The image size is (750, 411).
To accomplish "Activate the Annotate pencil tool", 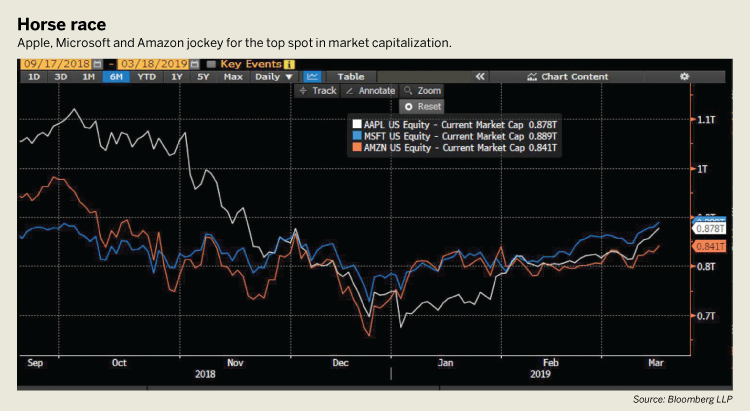I will coord(369,90).
